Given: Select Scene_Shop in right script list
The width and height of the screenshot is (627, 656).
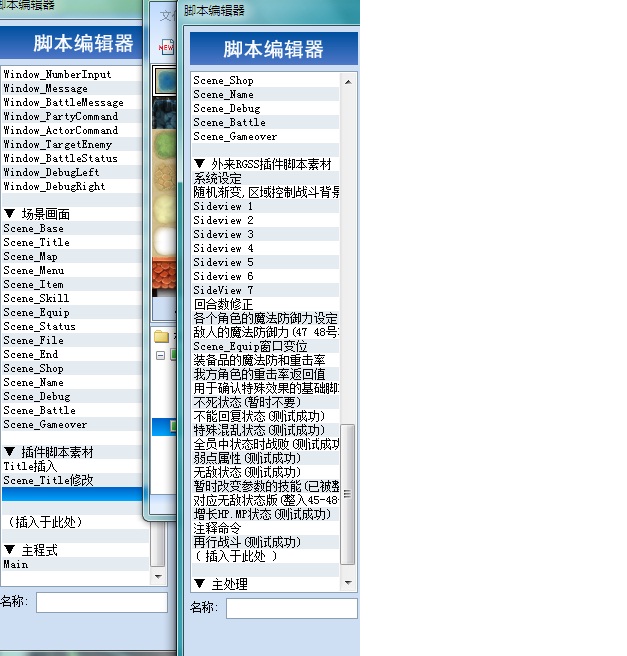Looking at the screenshot, I should (x=266, y=80).
